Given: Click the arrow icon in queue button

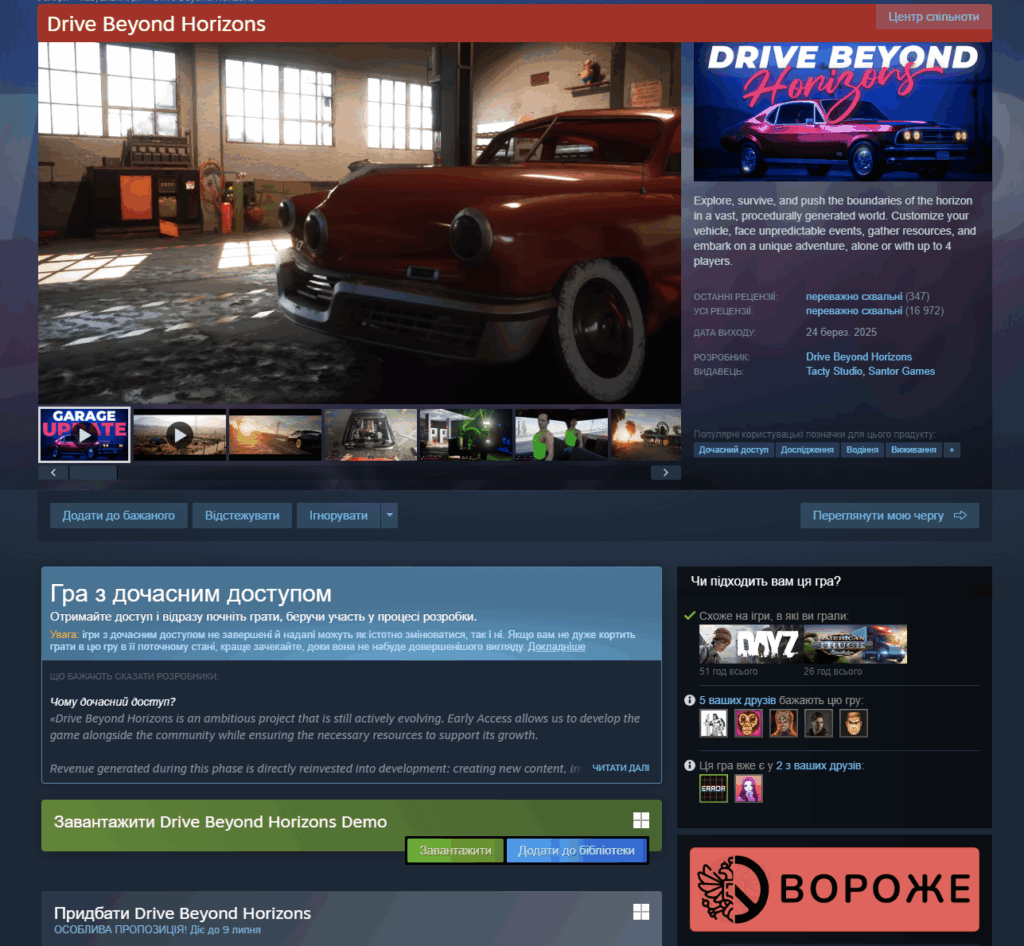Looking at the screenshot, I should click(x=960, y=516).
